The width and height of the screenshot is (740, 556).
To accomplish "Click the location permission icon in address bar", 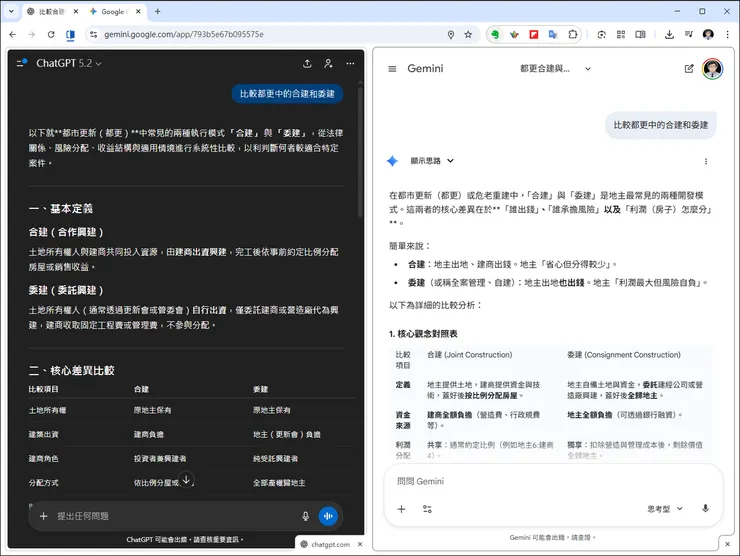I will [x=451, y=34].
